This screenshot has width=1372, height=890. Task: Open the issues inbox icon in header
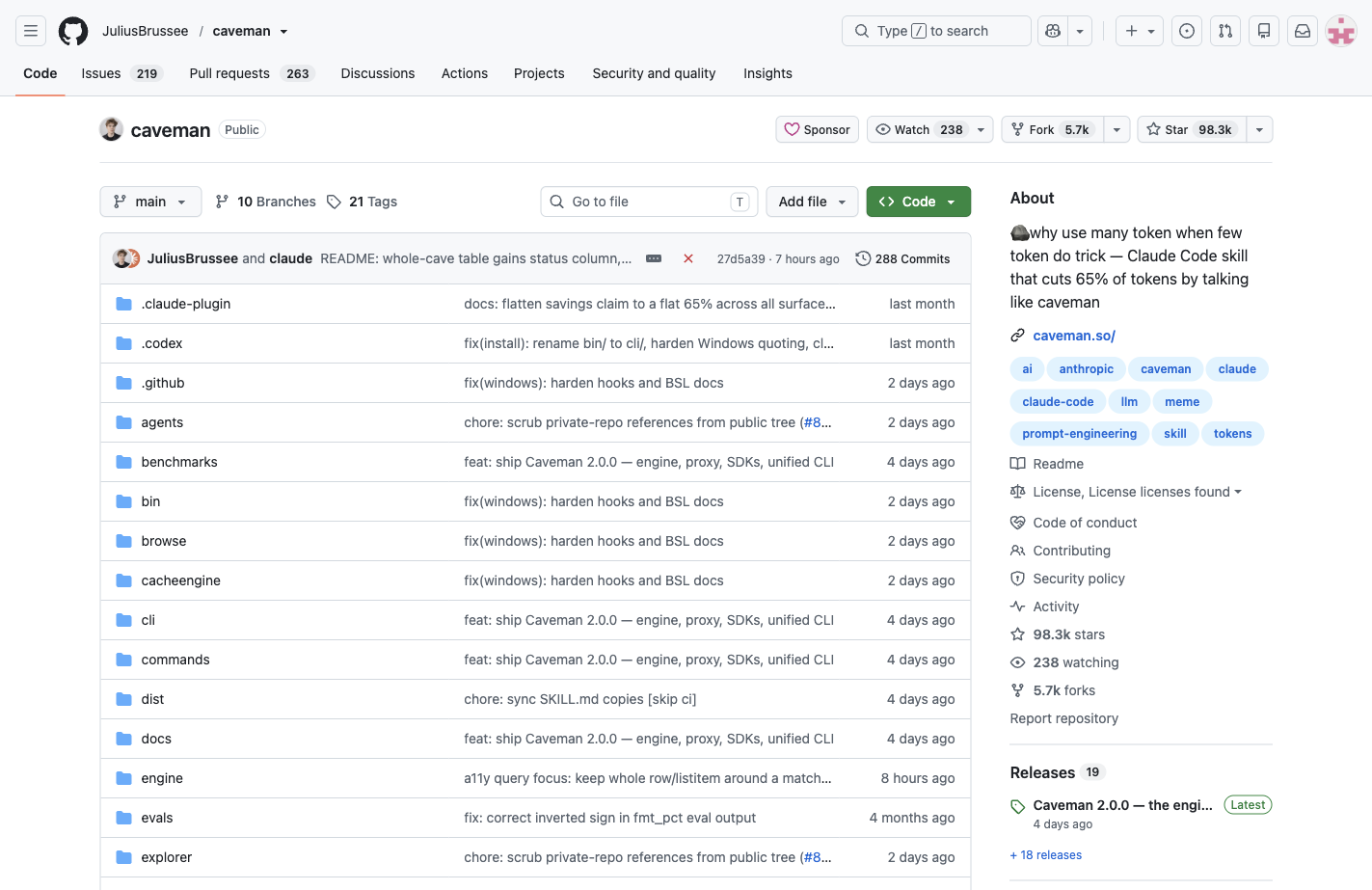tap(1187, 31)
